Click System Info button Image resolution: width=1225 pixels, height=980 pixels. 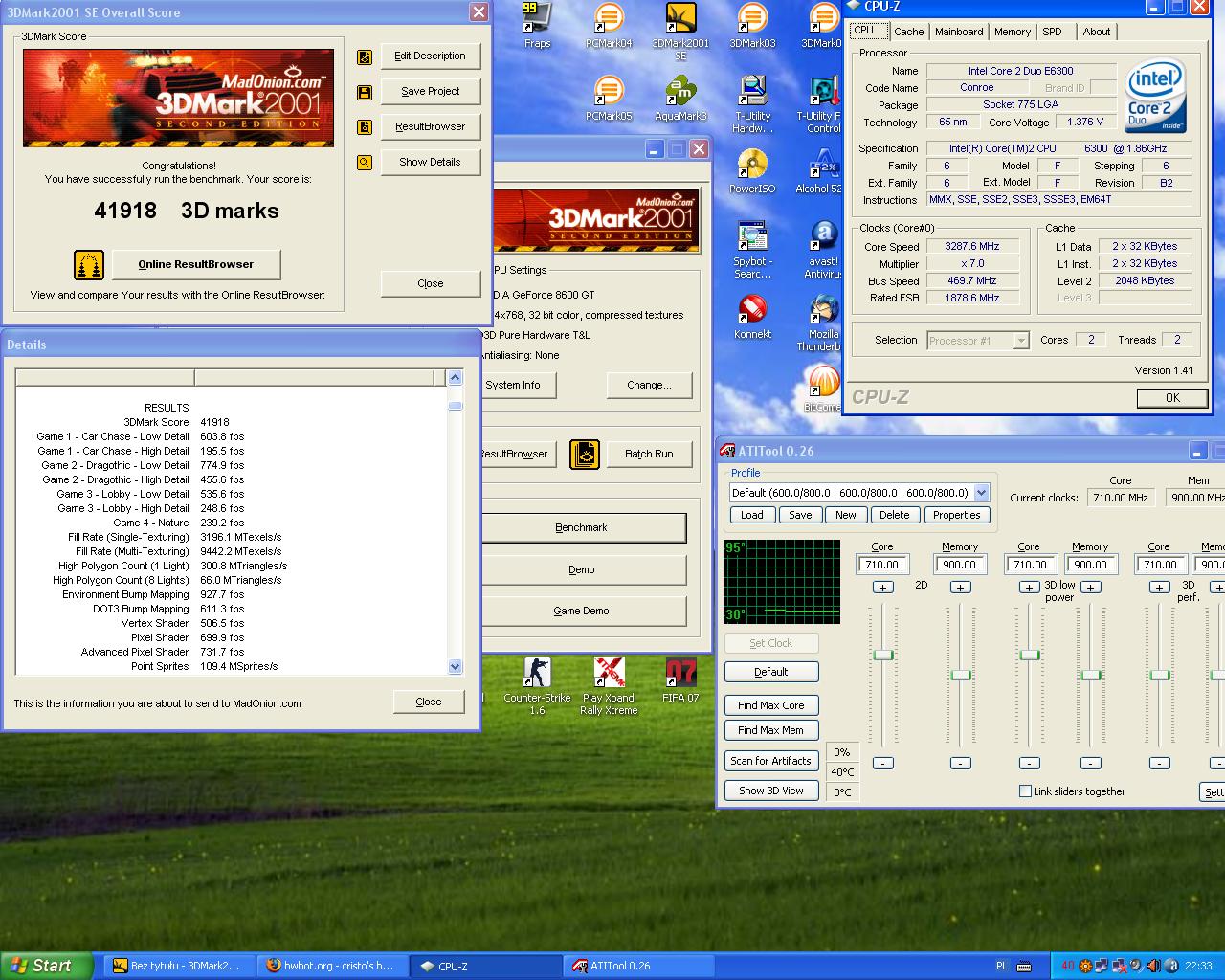coord(513,385)
